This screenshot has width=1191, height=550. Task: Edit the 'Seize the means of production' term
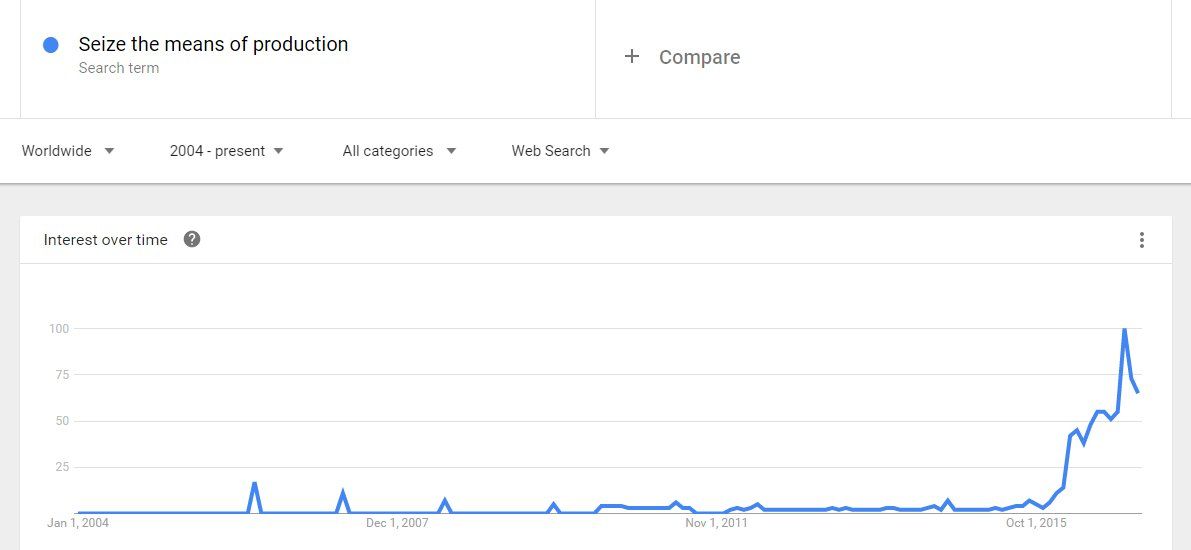click(x=213, y=44)
